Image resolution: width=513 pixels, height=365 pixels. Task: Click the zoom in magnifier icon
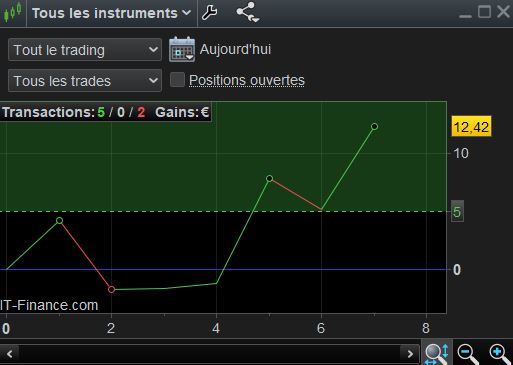coord(499,353)
